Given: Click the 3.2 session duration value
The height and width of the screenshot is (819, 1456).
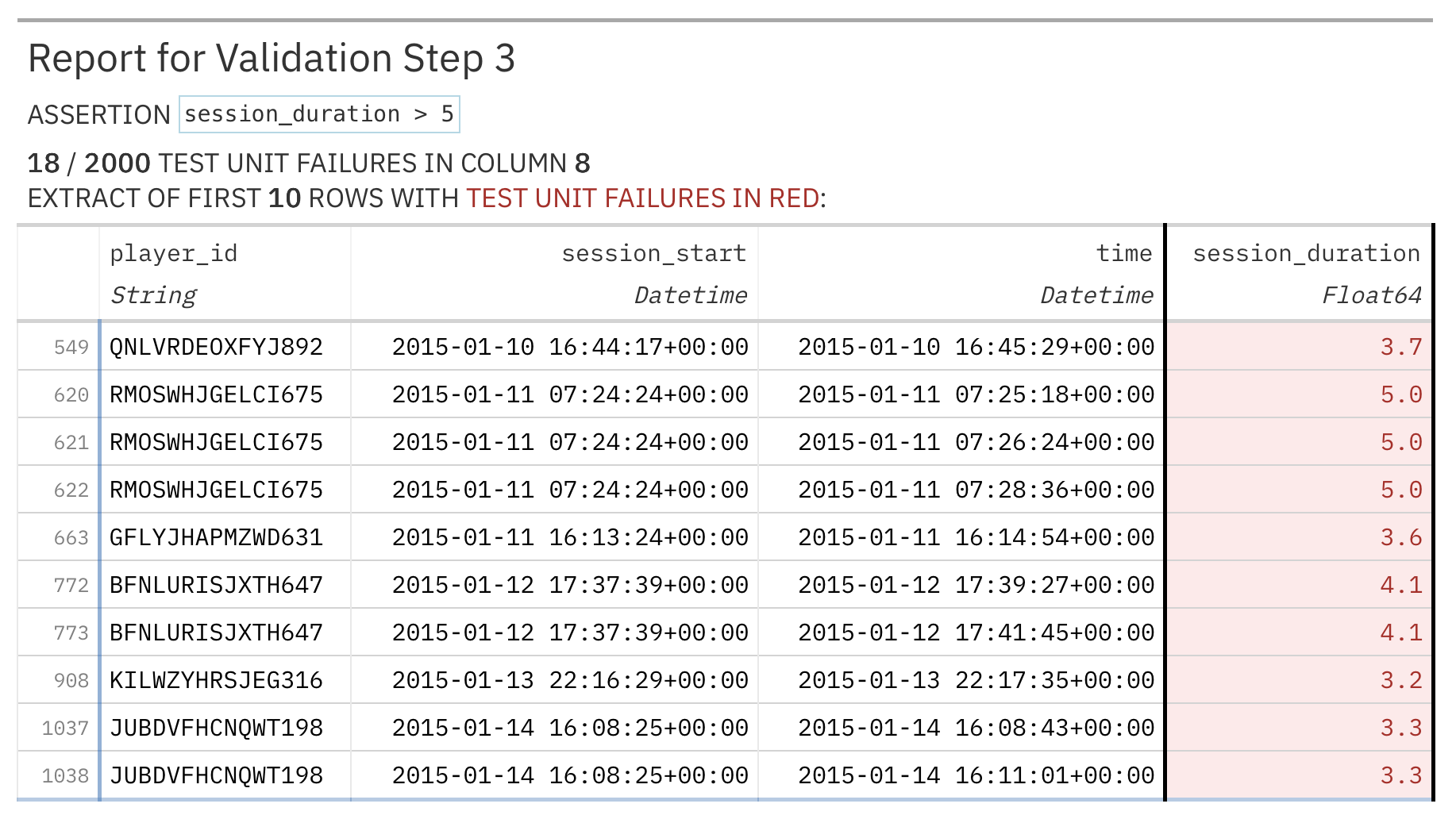Looking at the screenshot, I should (x=1400, y=681).
